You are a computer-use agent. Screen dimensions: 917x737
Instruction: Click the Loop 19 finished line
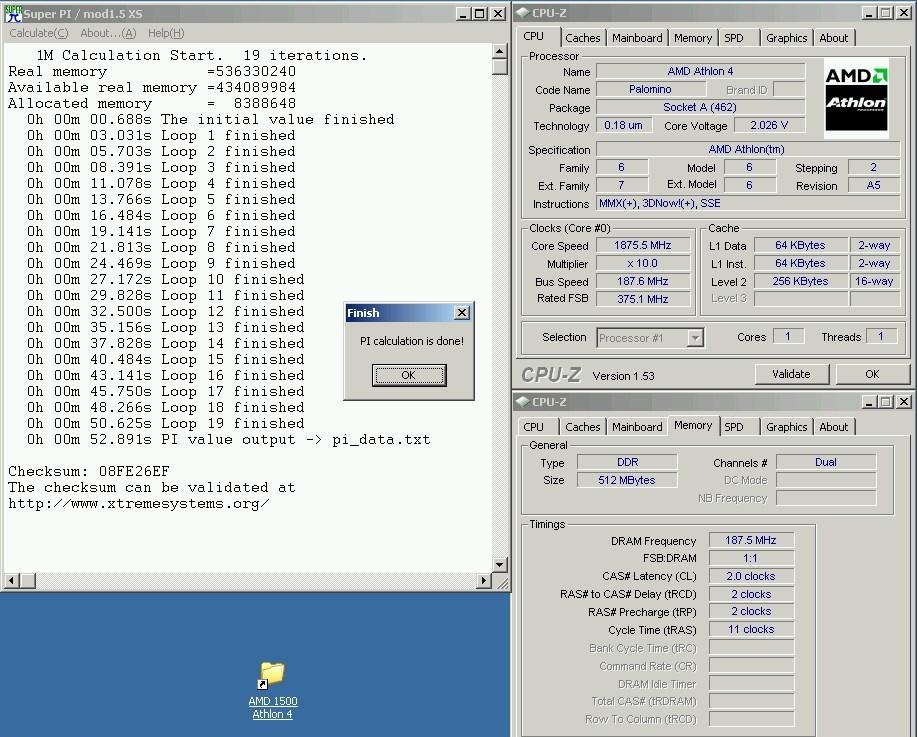[x=166, y=423]
